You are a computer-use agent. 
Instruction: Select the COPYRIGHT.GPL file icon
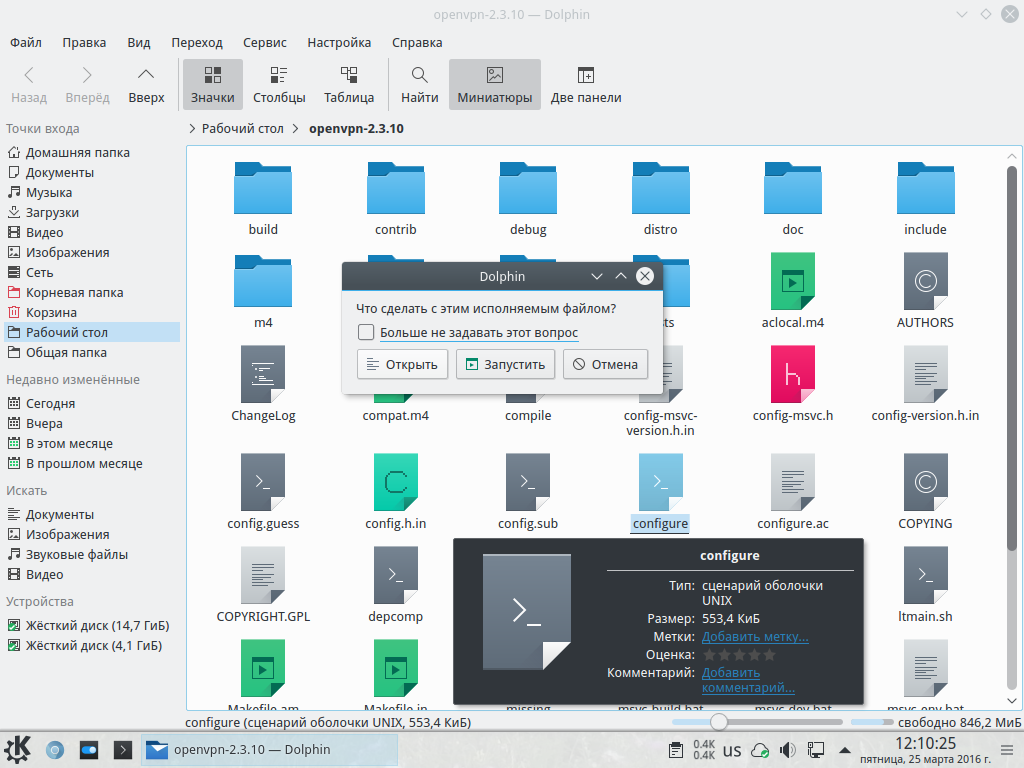coord(263,575)
